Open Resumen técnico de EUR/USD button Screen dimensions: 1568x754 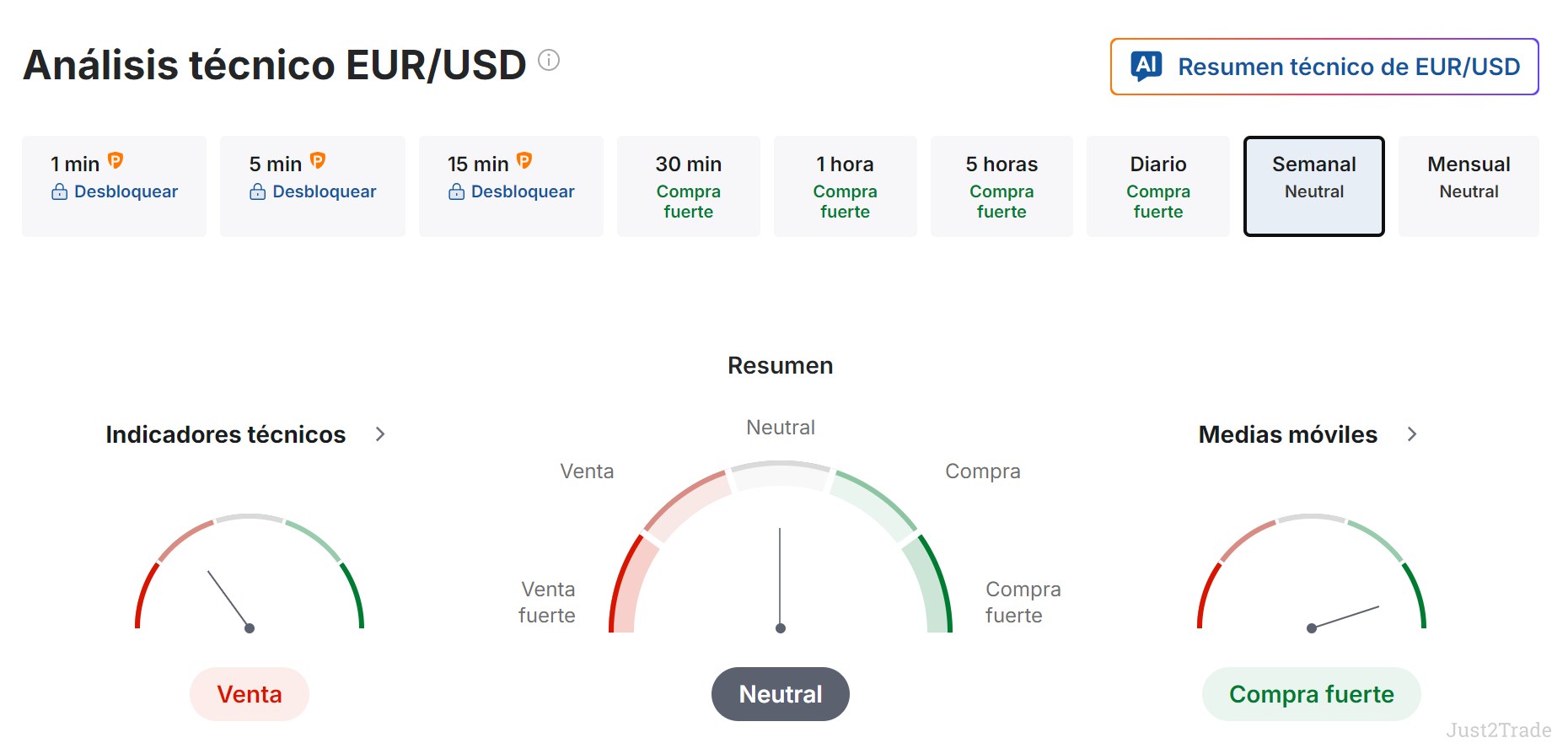click(x=1324, y=67)
